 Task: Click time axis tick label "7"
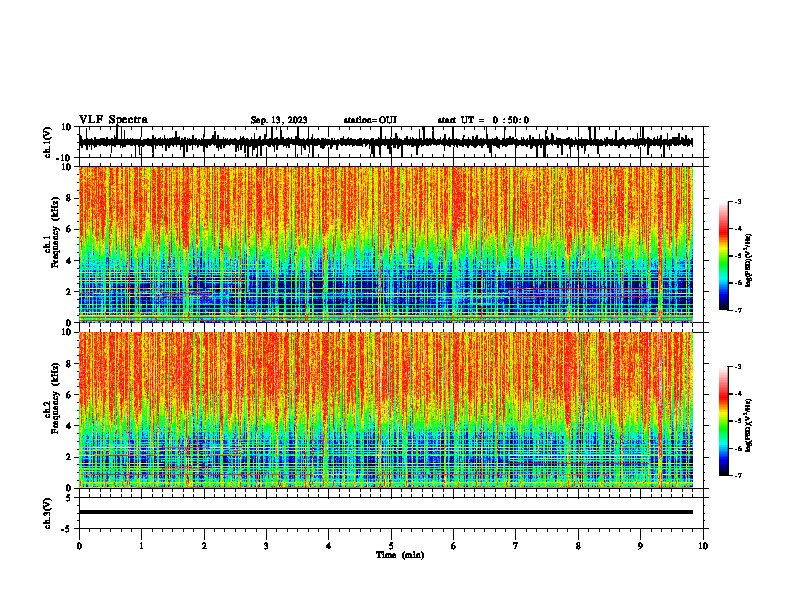click(516, 546)
